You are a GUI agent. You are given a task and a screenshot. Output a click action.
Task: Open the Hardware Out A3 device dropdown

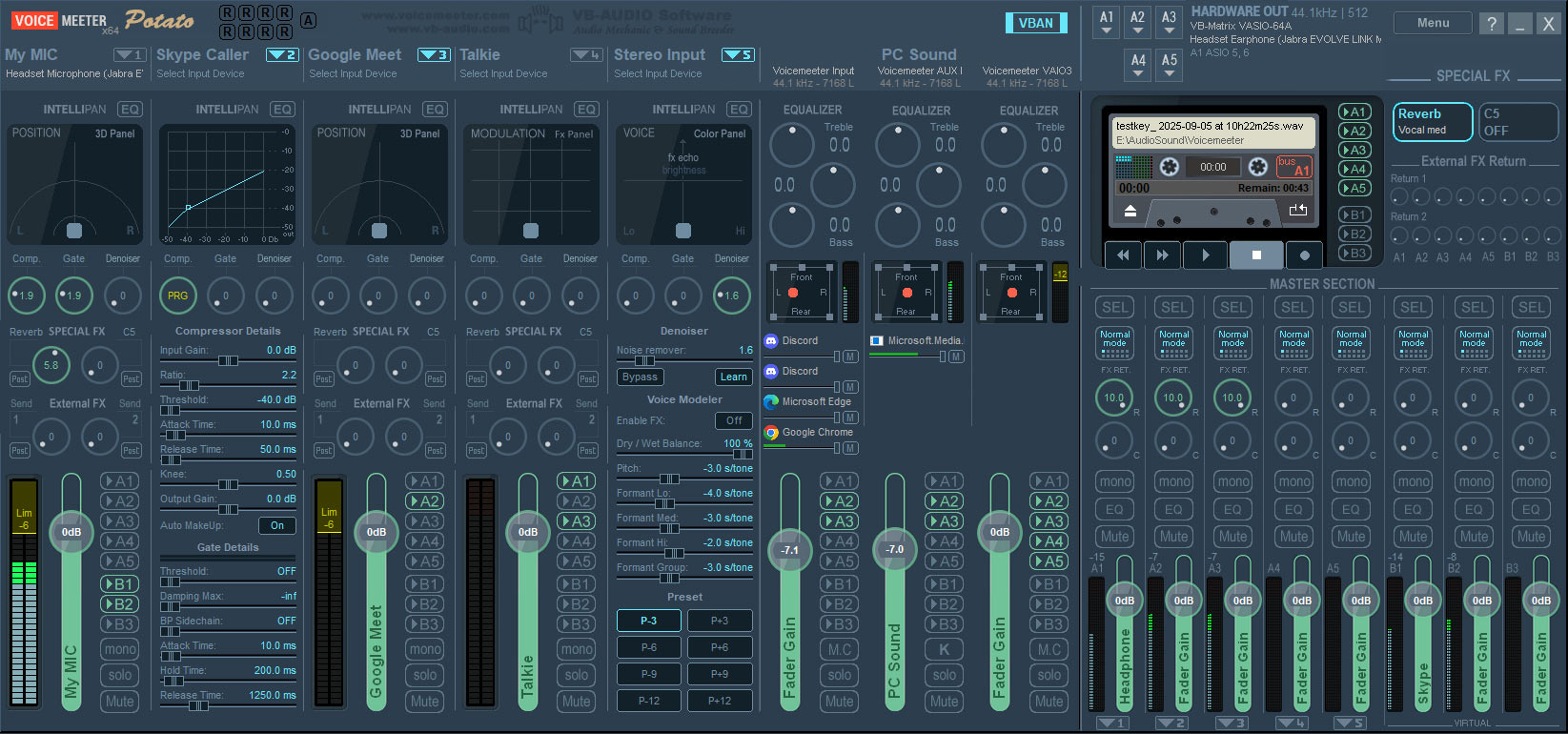click(1169, 23)
